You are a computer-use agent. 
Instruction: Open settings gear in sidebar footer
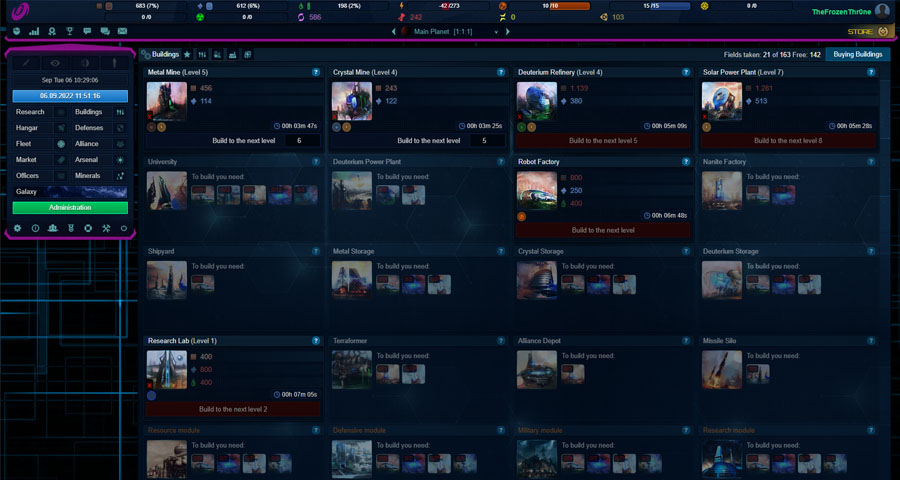coord(17,228)
